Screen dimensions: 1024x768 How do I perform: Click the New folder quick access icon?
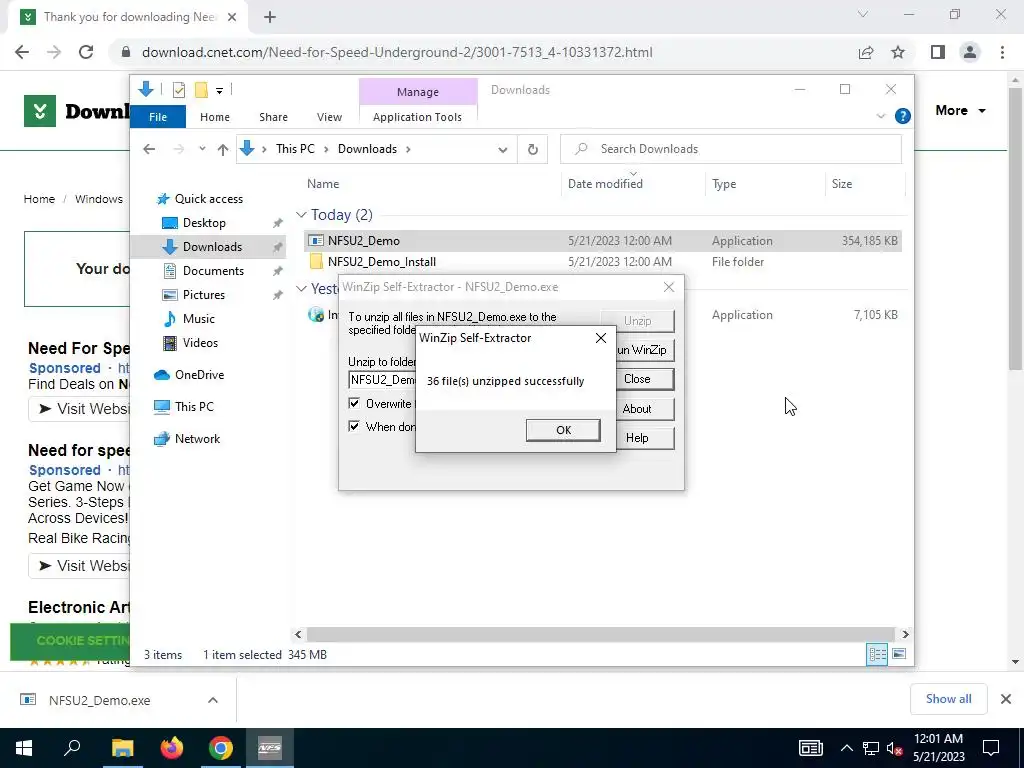tap(201, 90)
